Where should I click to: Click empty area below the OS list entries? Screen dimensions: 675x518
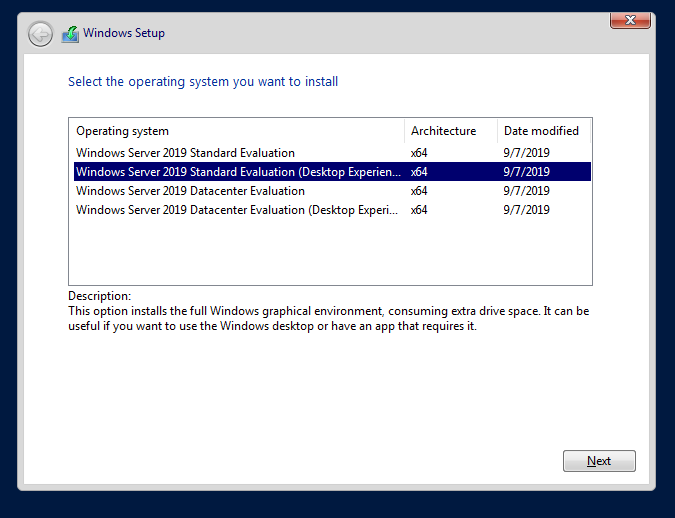coord(330,252)
